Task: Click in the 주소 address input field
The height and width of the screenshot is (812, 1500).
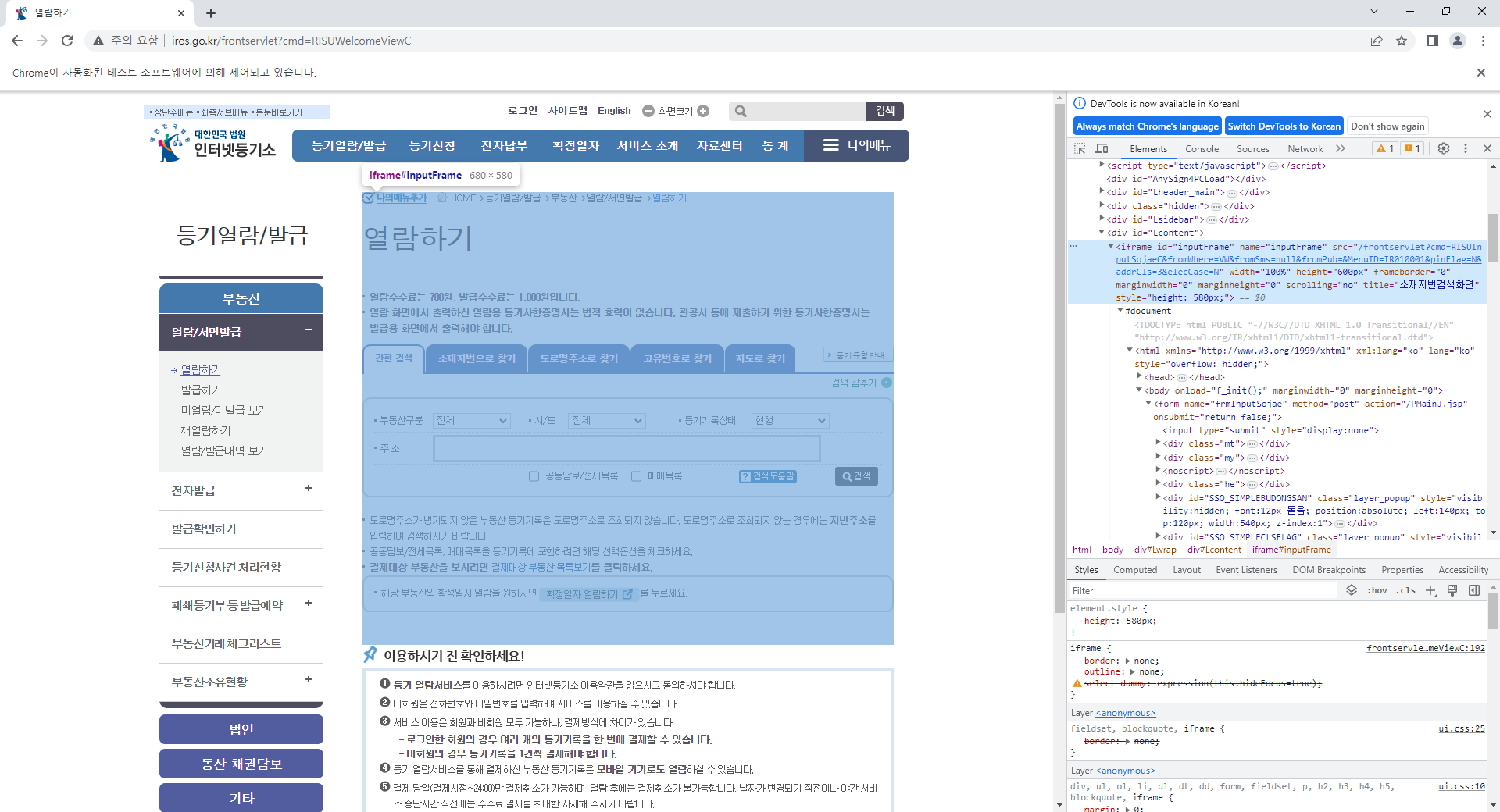Action: [627, 448]
